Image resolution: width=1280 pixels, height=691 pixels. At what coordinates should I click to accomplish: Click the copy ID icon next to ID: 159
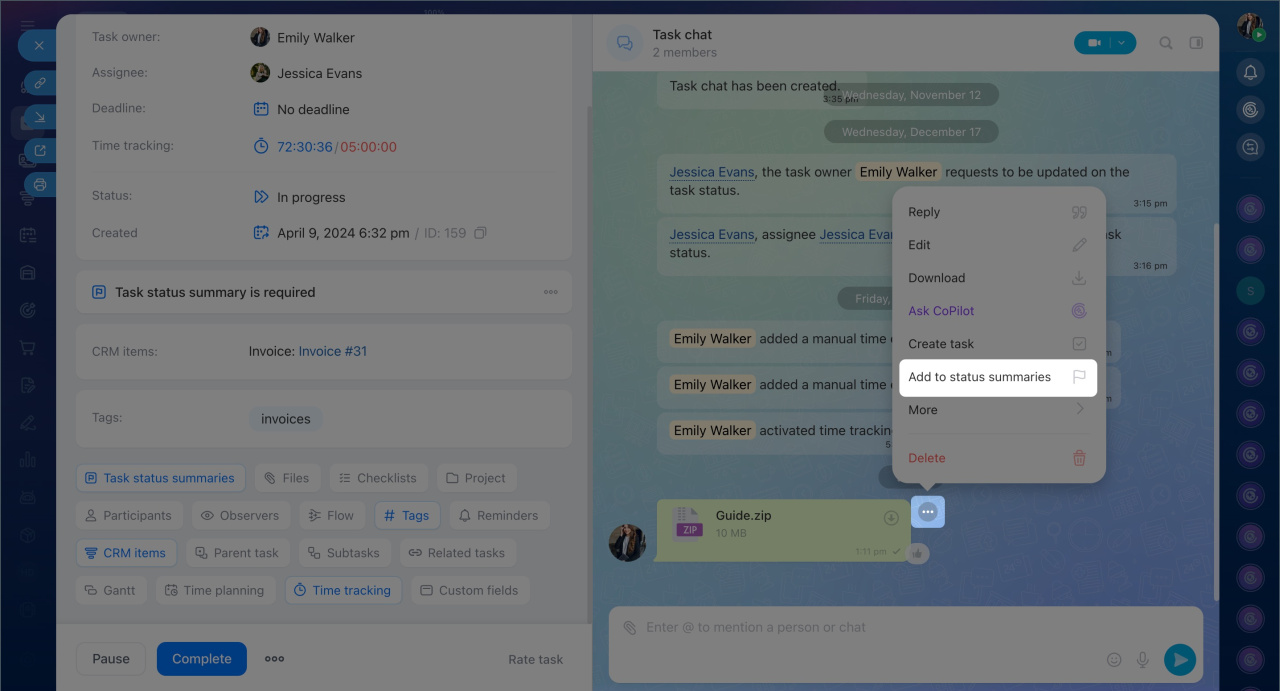[x=480, y=233]
